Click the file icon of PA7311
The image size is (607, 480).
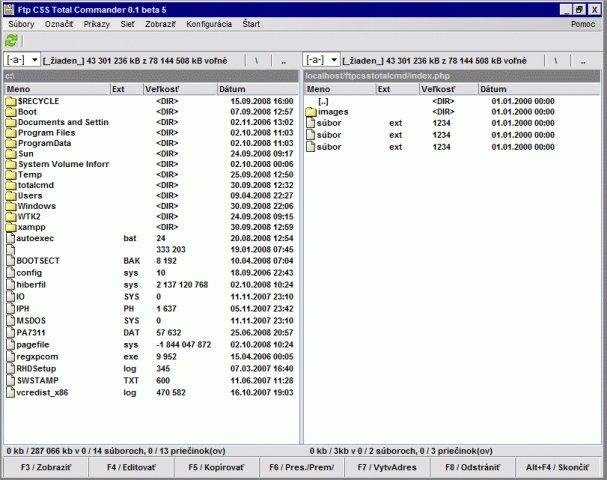point(10,333)
